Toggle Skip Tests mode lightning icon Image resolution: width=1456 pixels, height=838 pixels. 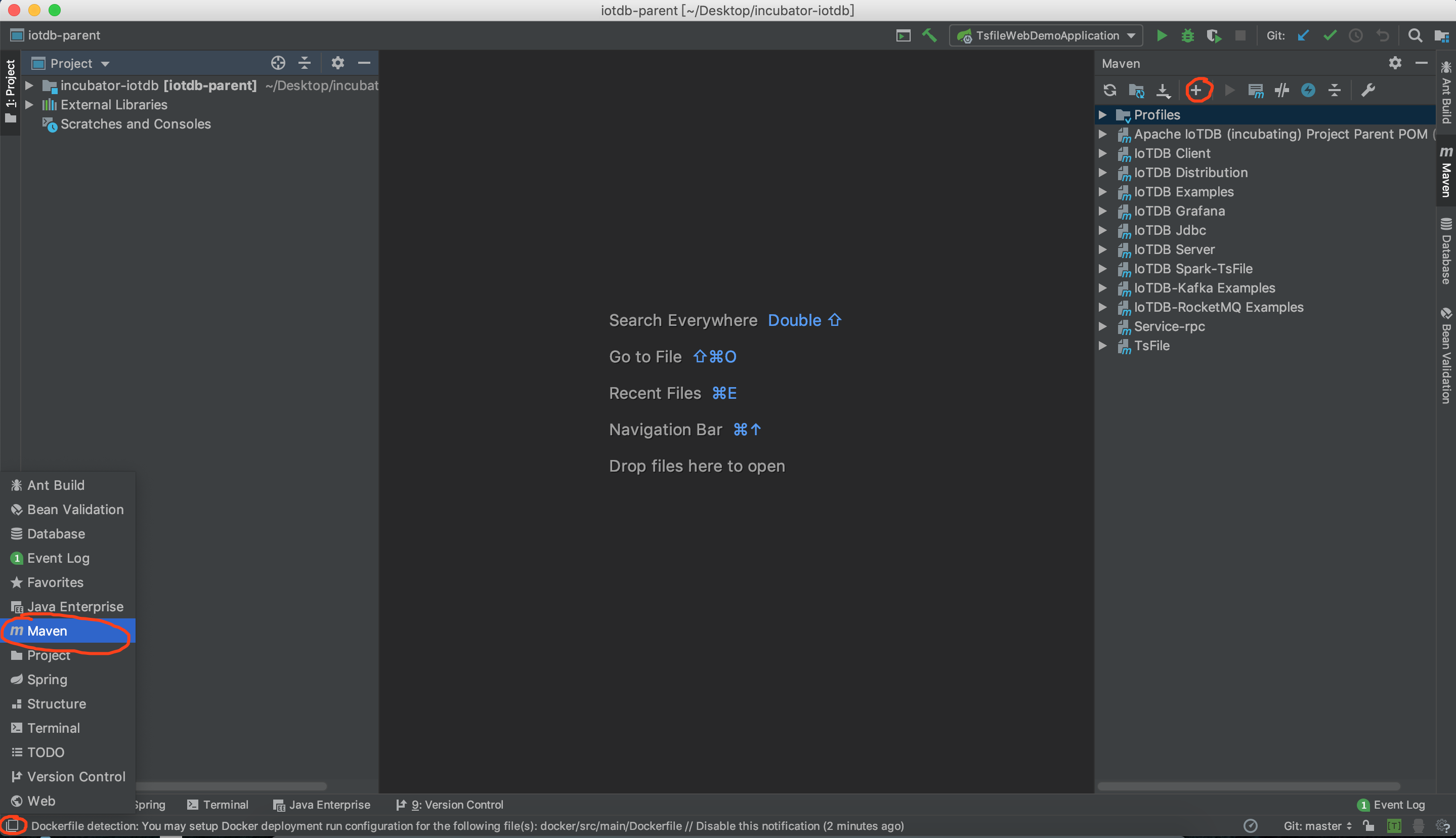coord(1308,91)
